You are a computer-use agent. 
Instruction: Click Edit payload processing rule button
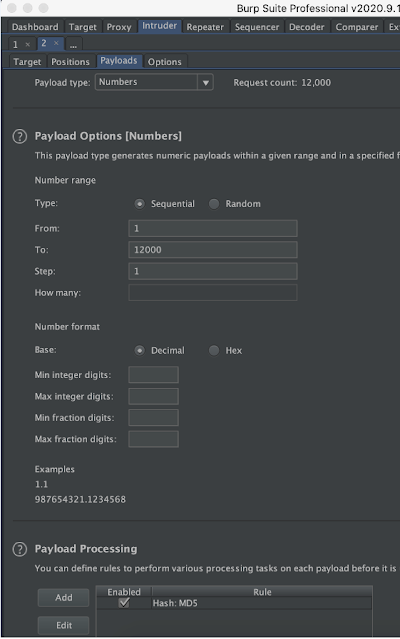pos(64,625)
